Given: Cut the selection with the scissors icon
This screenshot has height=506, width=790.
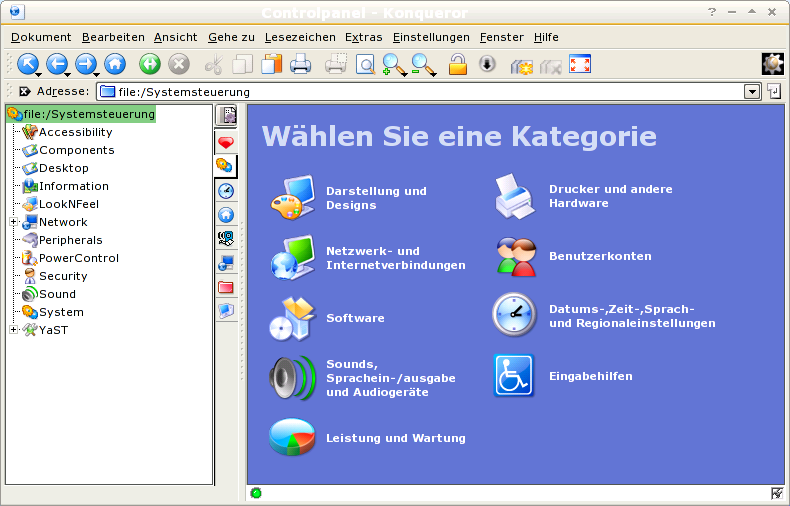Looking at the screenshot, I should (214, 65).
